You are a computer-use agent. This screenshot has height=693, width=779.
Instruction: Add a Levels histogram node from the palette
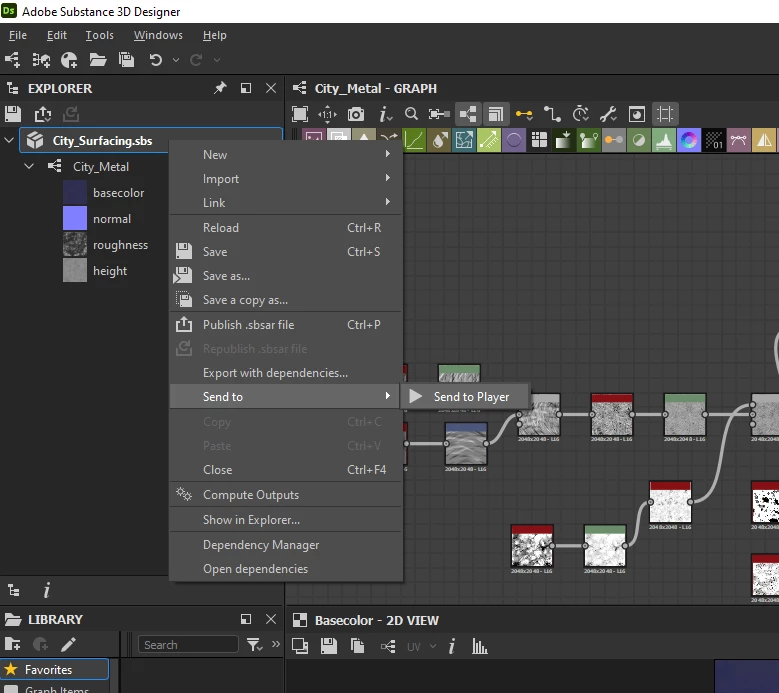click(x=664, y=141)
